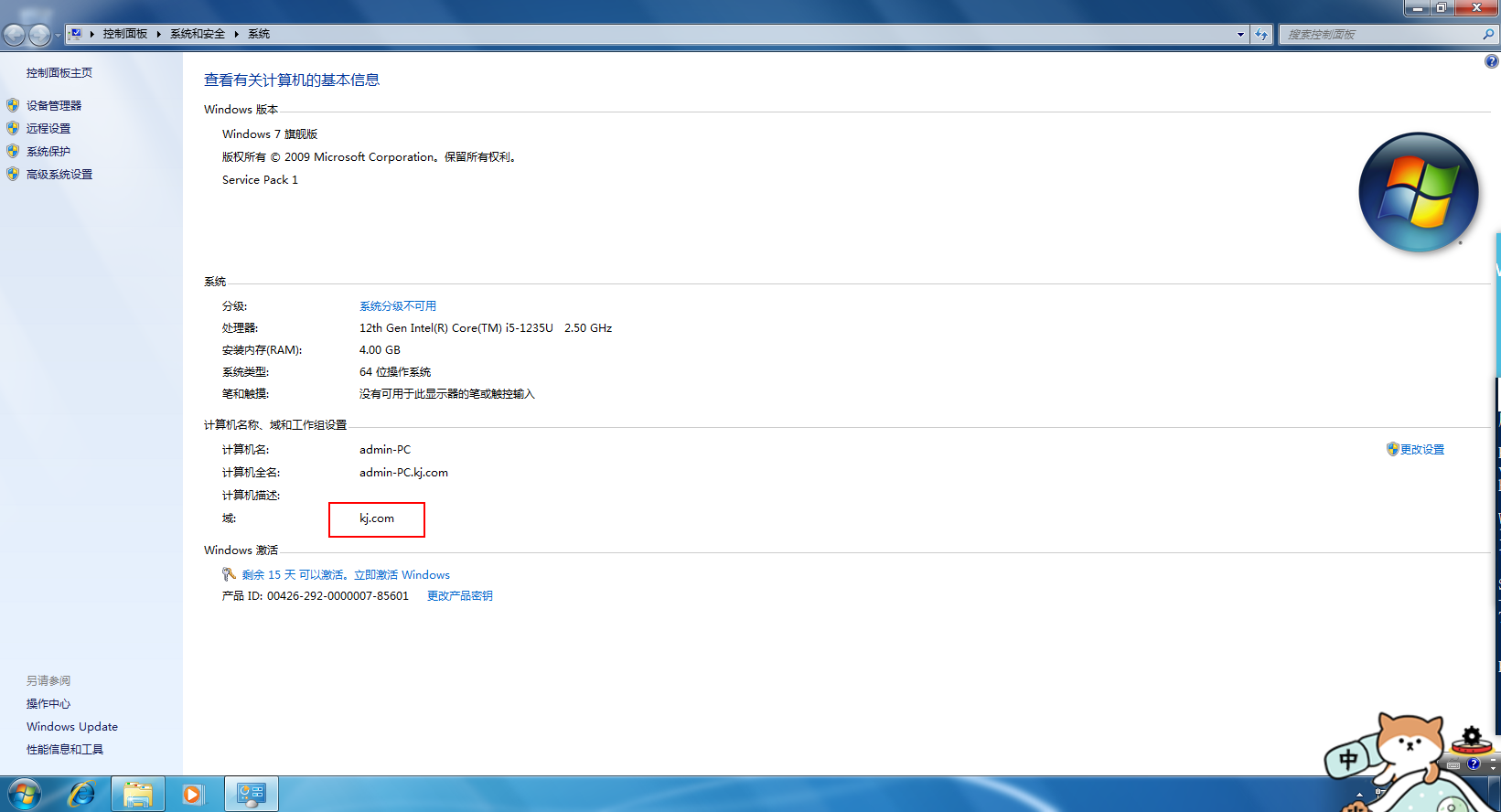Click shield icon next to 设备管理器
This screenshot has height=812, width=1501.
pyautogui.click(x=13, y=105)
